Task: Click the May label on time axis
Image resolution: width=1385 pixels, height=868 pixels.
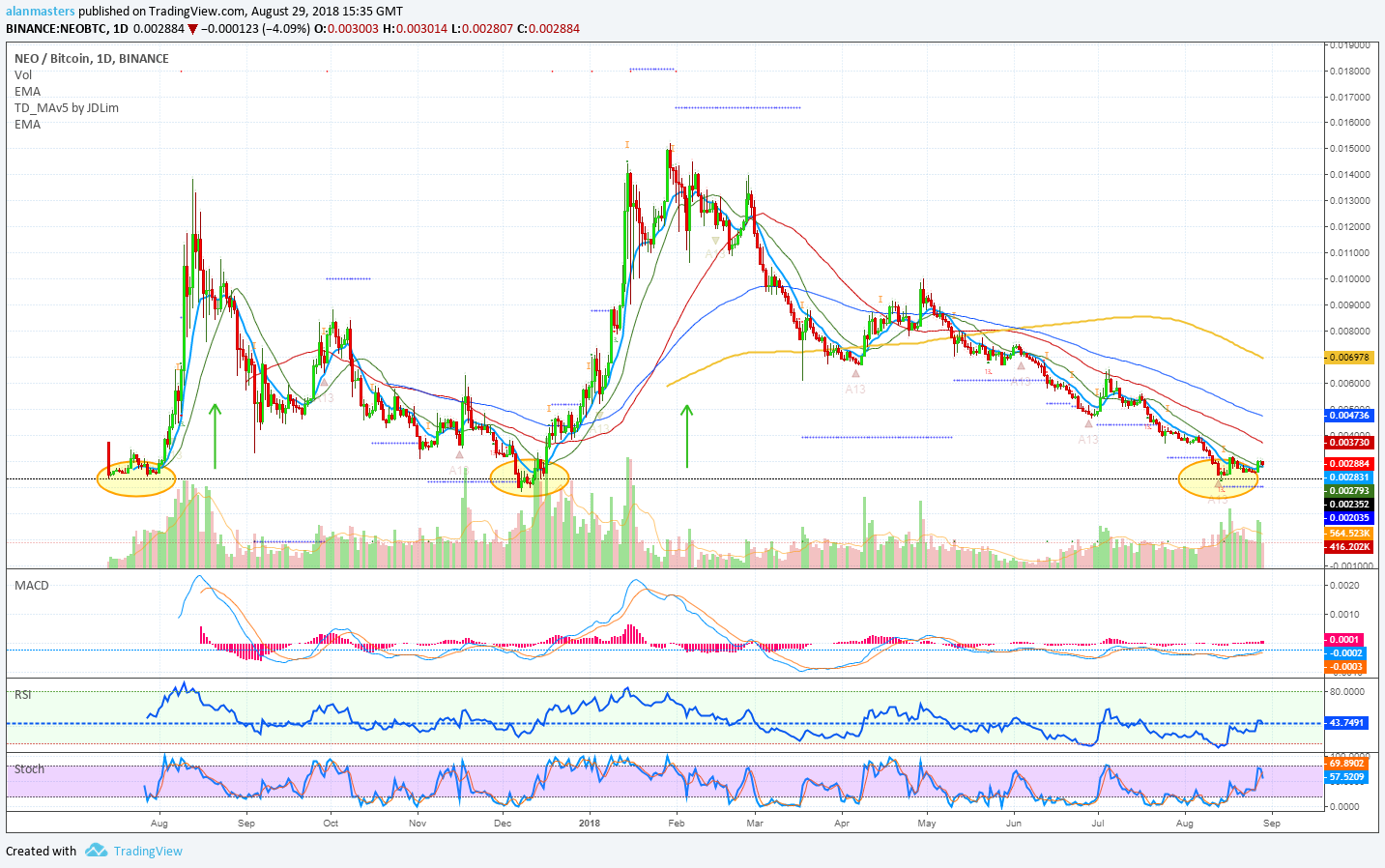Action: click(927, 824)
